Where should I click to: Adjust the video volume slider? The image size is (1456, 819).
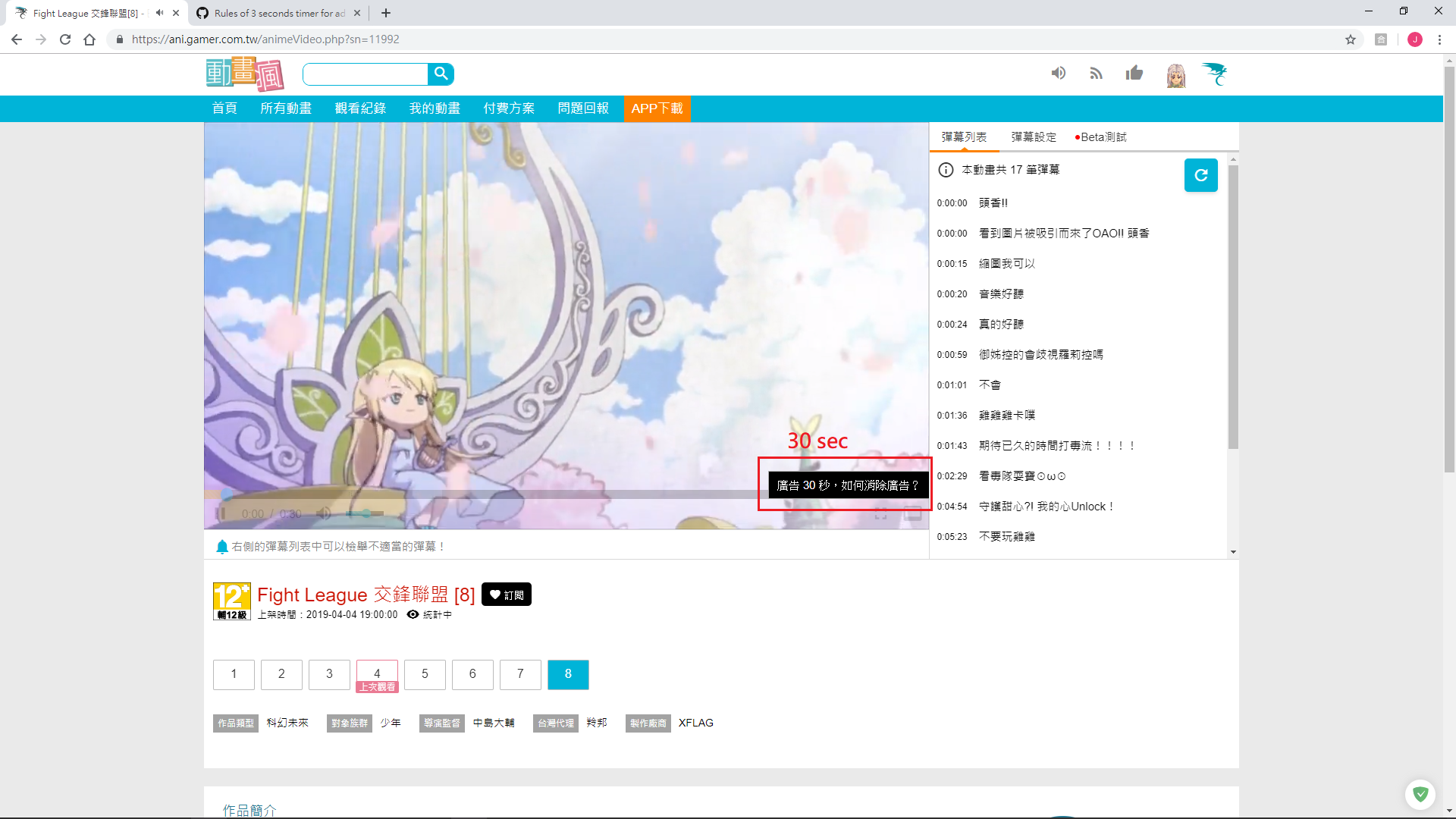364,513
